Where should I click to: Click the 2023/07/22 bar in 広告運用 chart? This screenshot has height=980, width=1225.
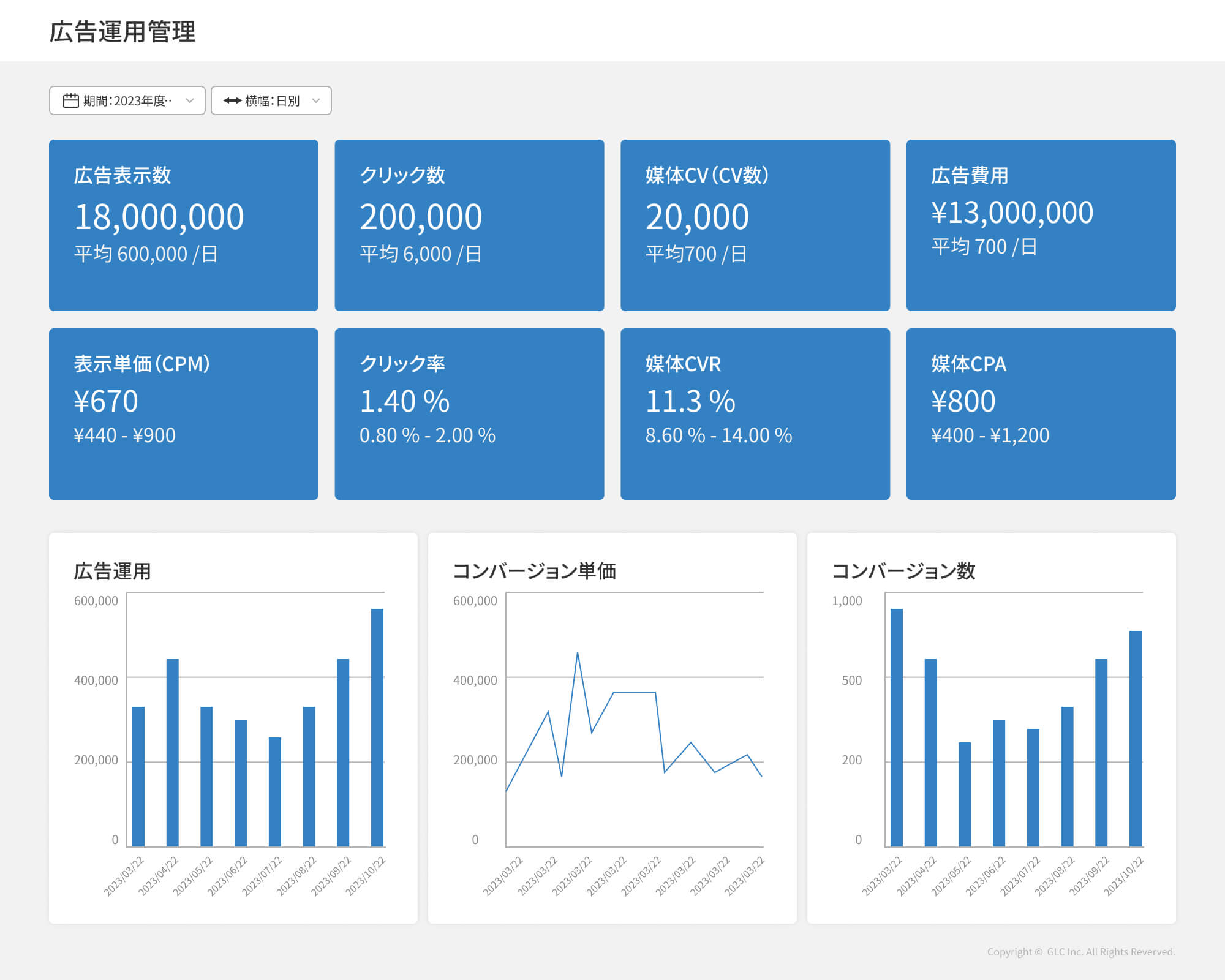coord(275,792)
